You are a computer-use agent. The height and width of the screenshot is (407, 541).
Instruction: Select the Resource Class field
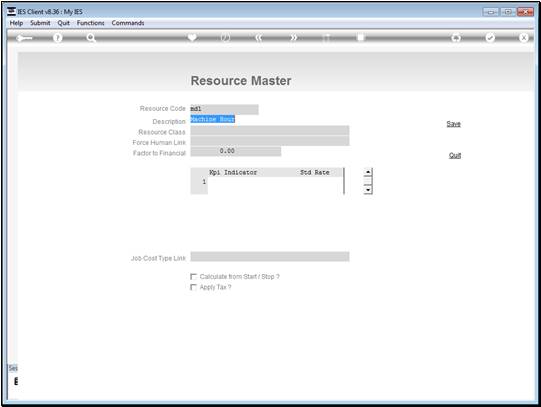pos(270,131)
